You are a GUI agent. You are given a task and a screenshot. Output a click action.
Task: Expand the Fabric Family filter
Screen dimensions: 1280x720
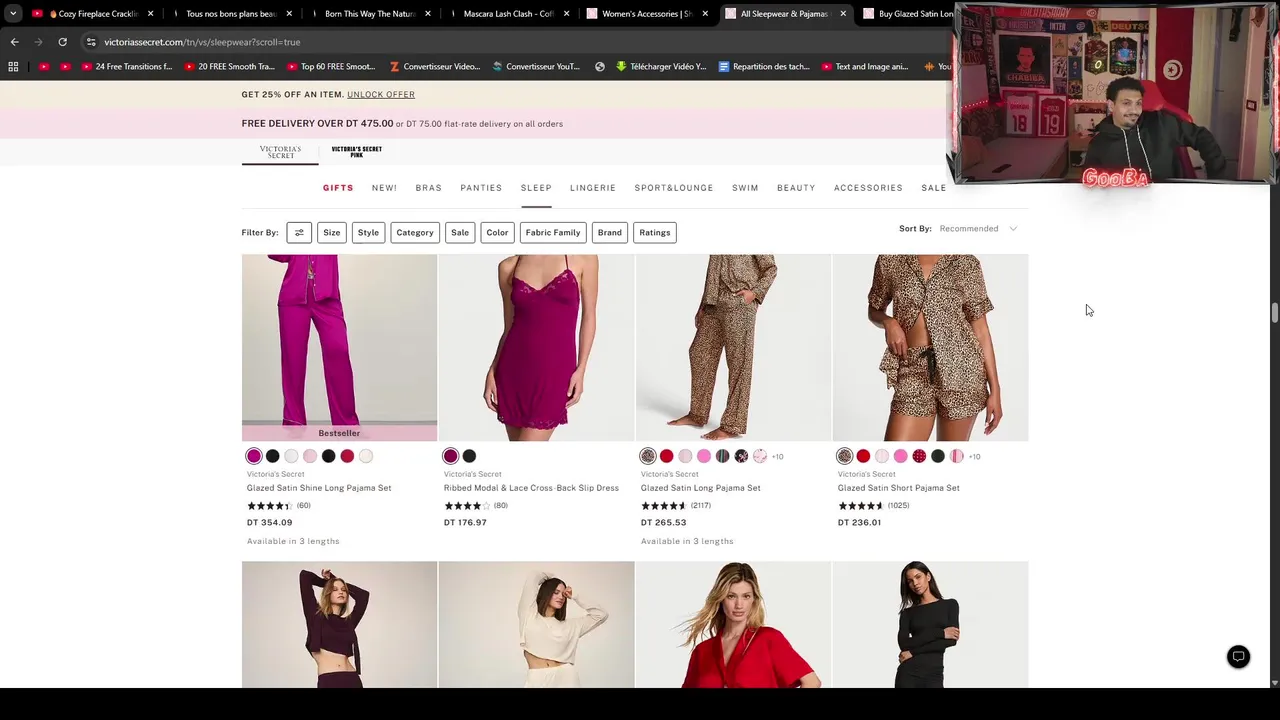coord(553,232)
